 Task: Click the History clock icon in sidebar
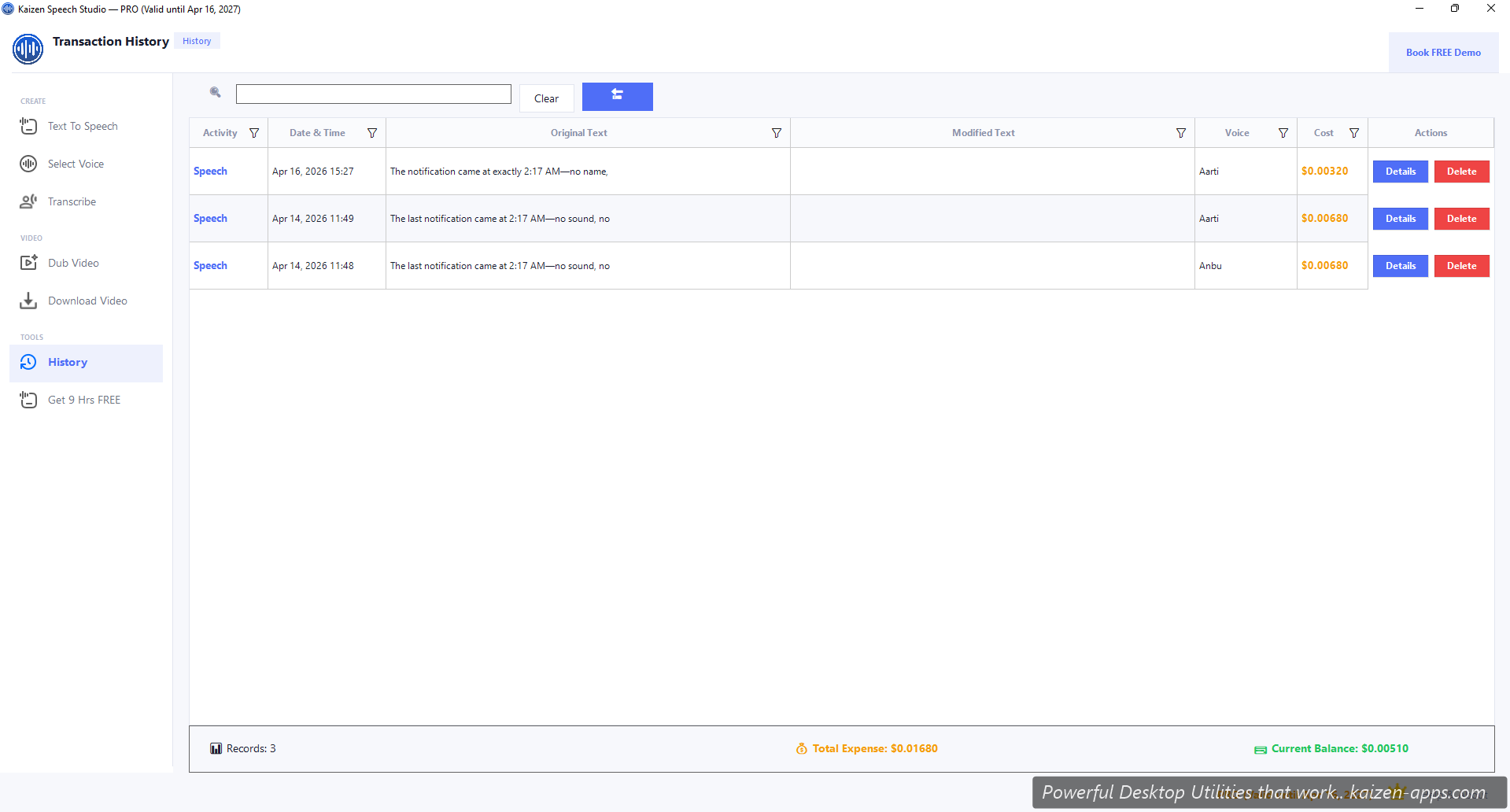[x=28, y=362]
